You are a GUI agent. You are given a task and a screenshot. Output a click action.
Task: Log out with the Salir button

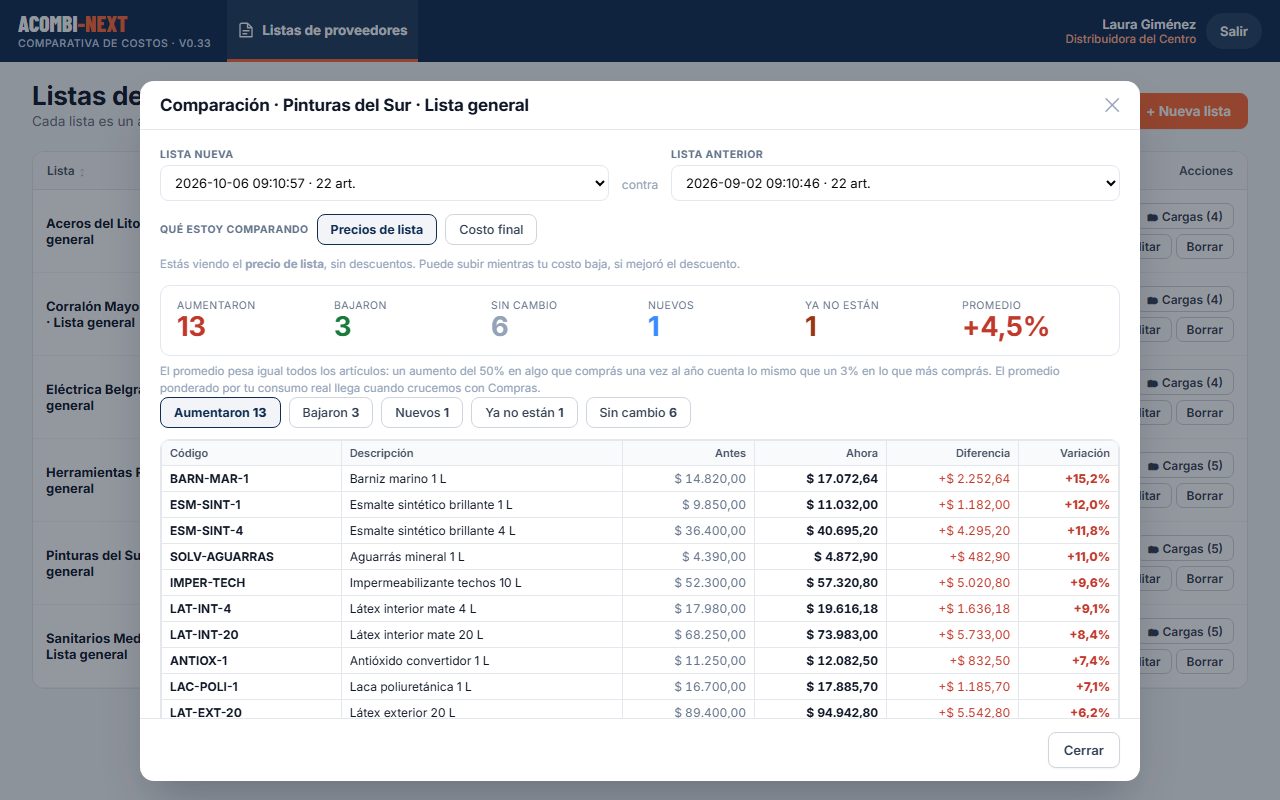coord(1234,31)
